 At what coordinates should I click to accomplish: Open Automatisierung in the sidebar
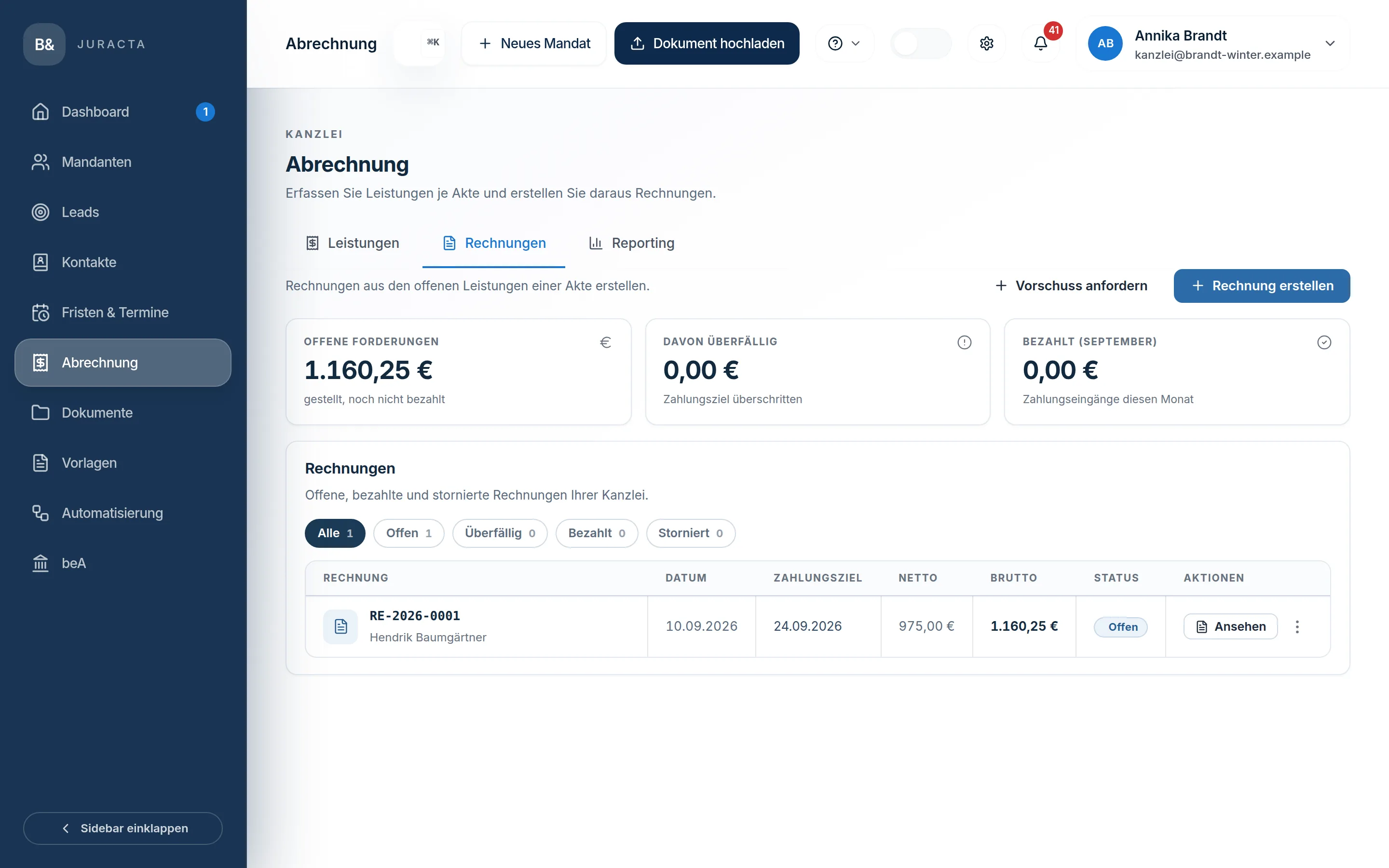coord(123,513)
